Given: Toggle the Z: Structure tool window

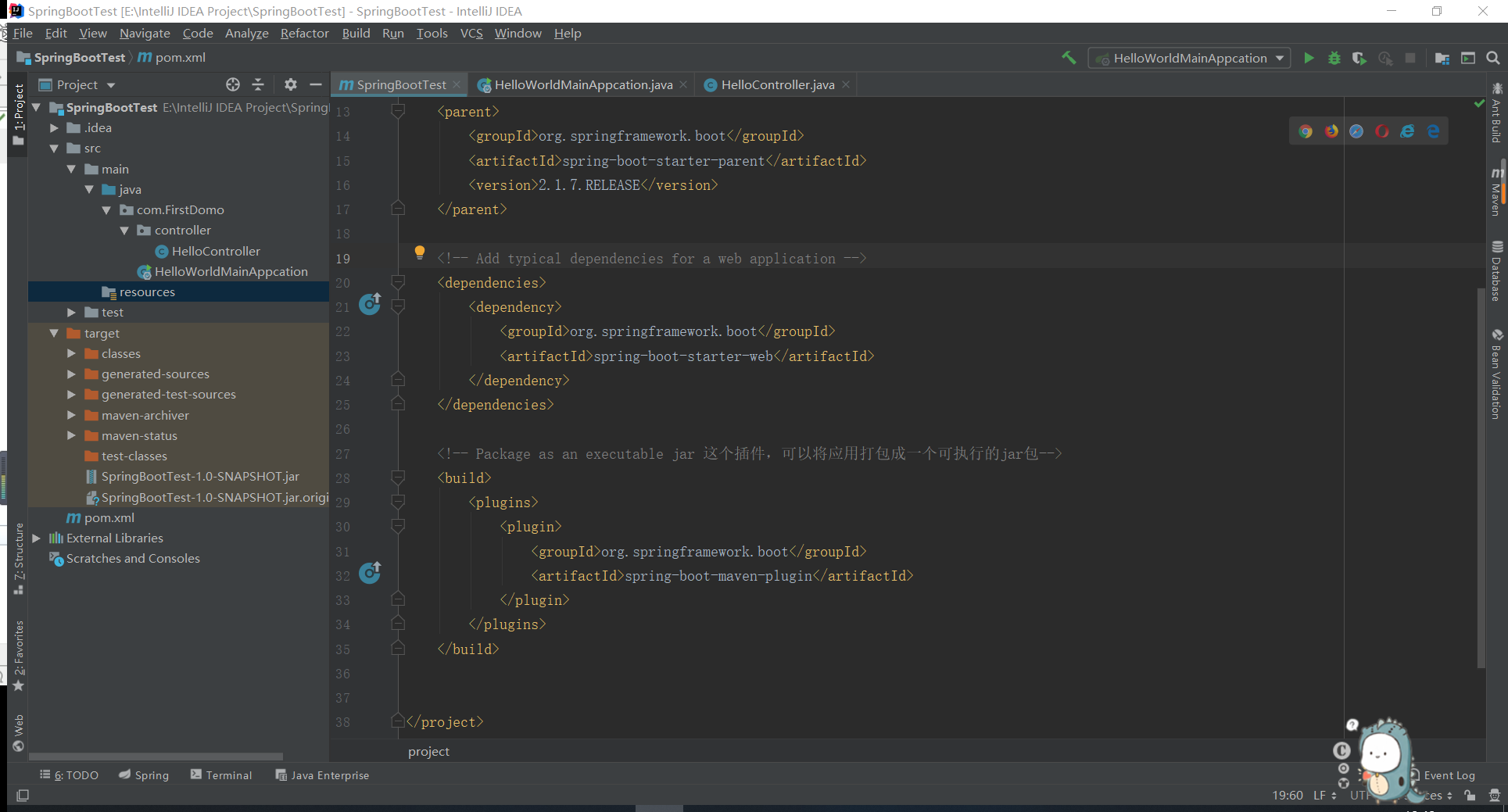Looking at the screenshot, I should 19,559.
